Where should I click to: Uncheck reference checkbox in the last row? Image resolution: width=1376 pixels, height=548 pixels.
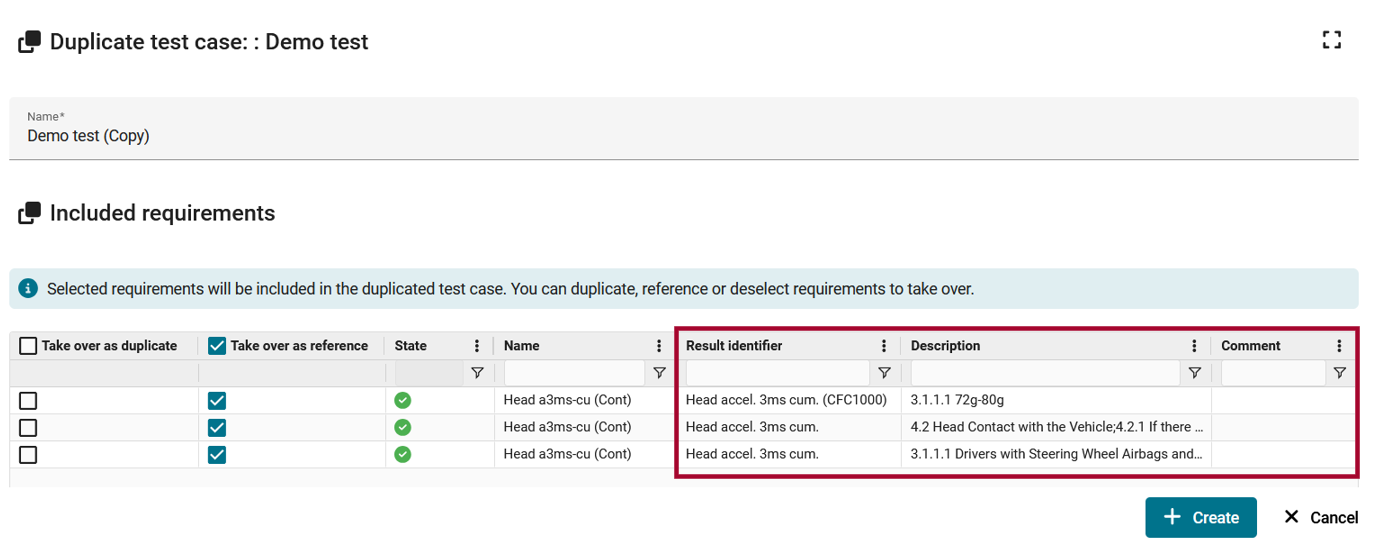(x=216, y=455)
